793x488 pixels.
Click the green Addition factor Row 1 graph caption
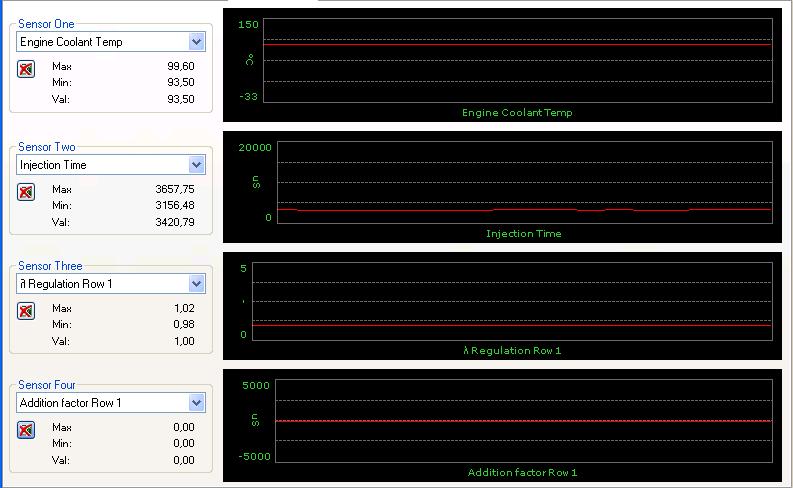pyautogui.click(x=522, y=472)
